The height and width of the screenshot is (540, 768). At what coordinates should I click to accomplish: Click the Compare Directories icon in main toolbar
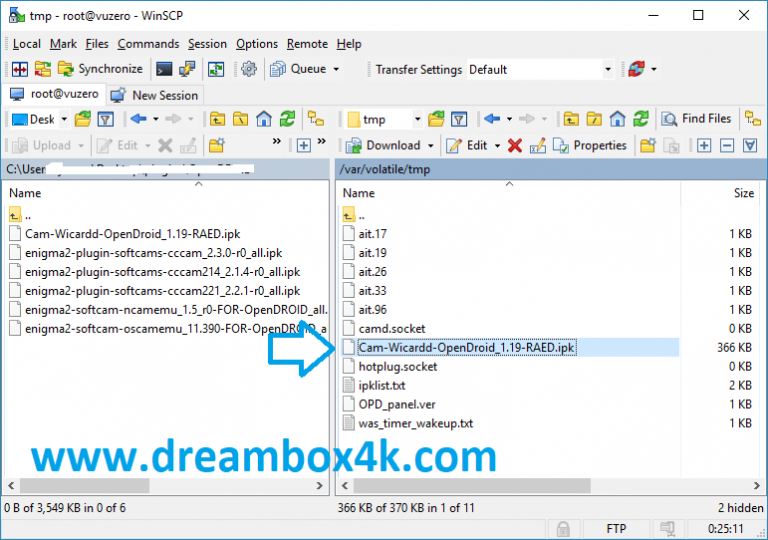[20, 69]
